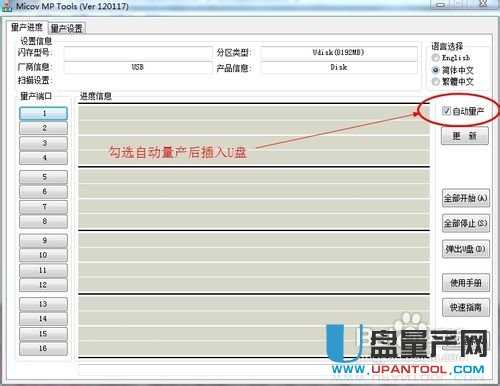Select production port 16
The width and height of the screenshot is (500, 386).
tap(44, 349)
